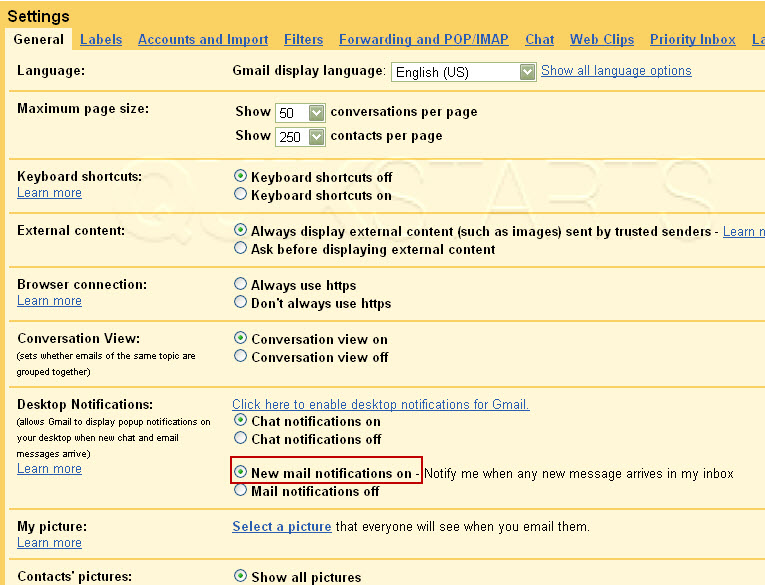Open Learn more link beside external content option
This screenshot has height=585, width=765.
pyautogui.click(x=744, y=232)
